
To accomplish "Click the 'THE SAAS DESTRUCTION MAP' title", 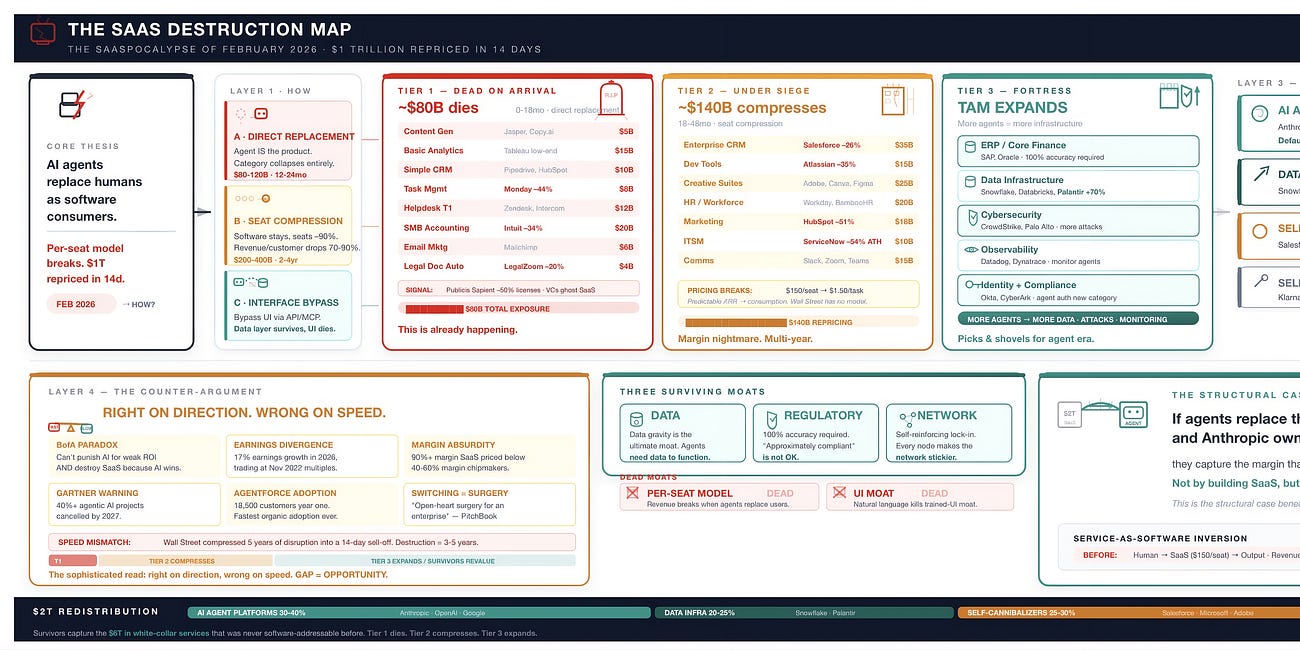I will [209, 30].
